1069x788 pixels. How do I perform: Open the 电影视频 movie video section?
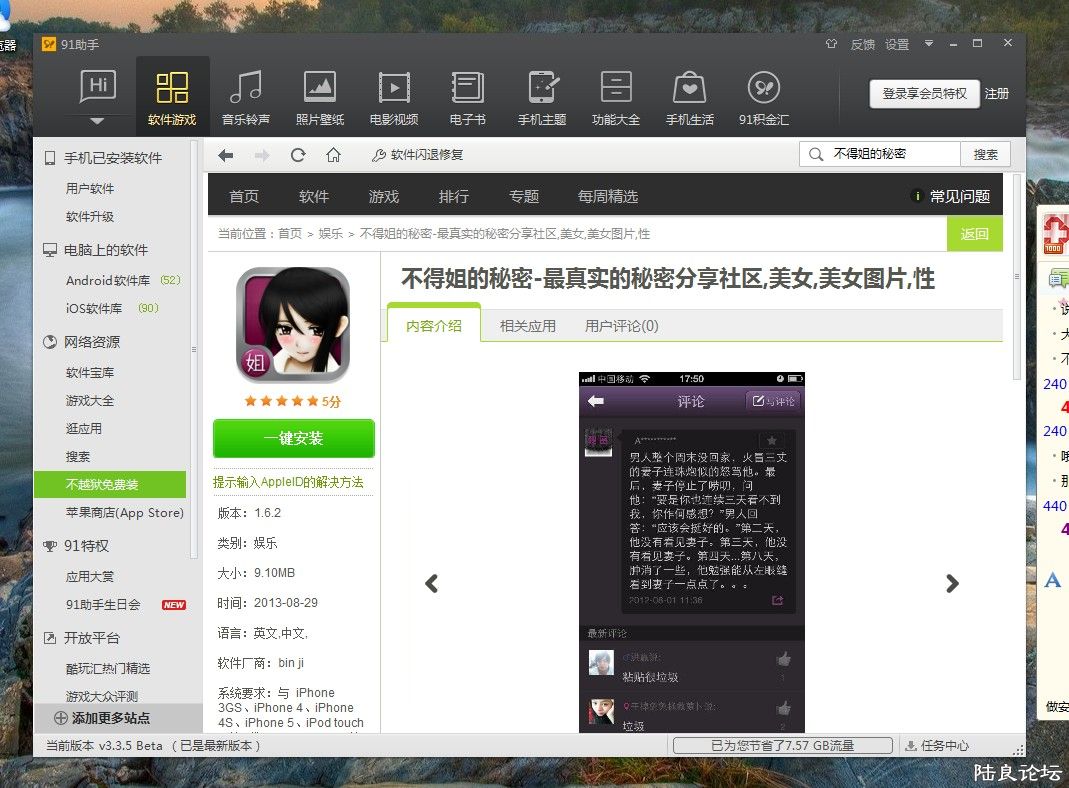coord(394,97)
